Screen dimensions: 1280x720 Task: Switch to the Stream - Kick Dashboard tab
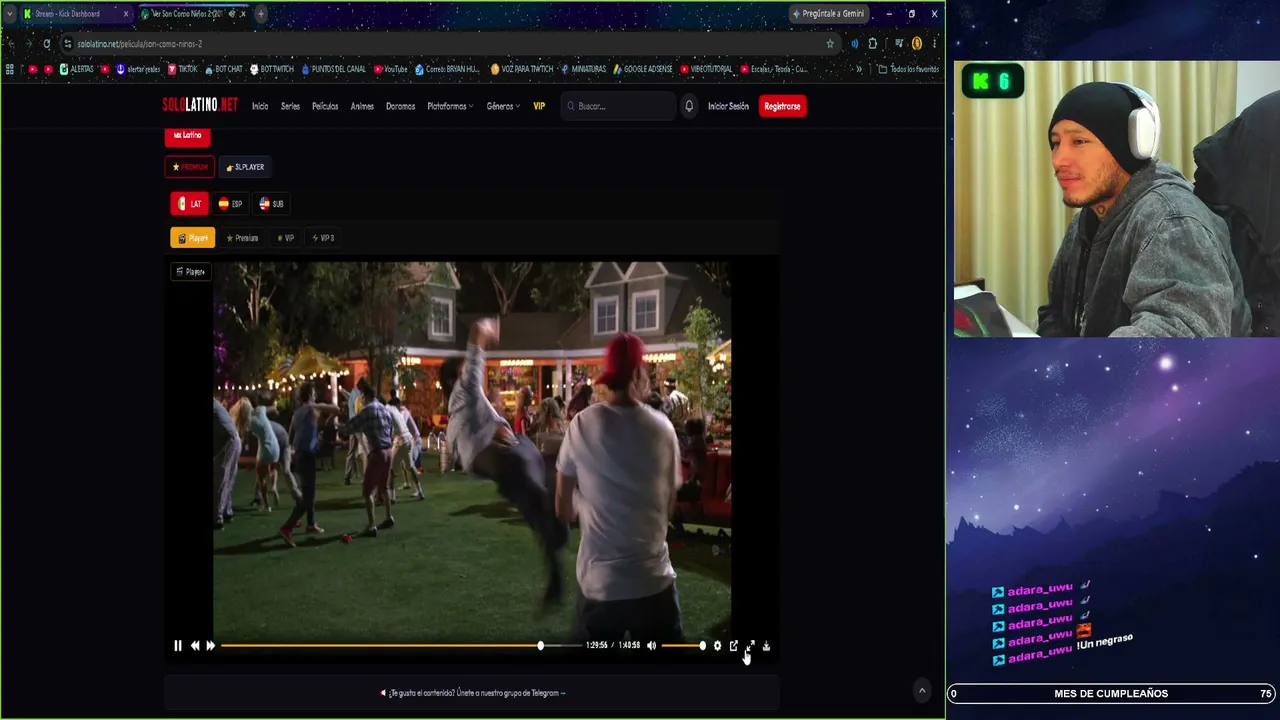tap(74, 14)
